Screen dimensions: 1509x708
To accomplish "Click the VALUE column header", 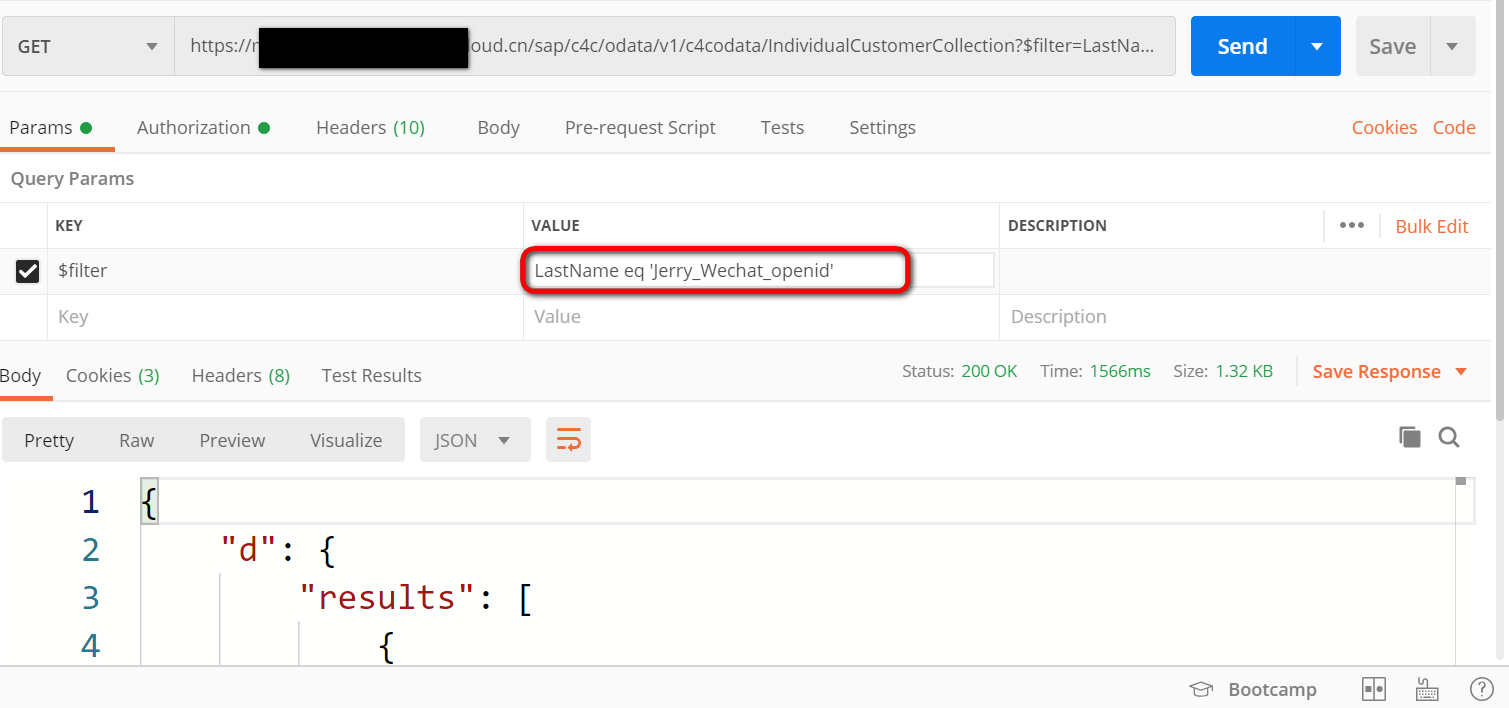I will (x=555, y=226).
